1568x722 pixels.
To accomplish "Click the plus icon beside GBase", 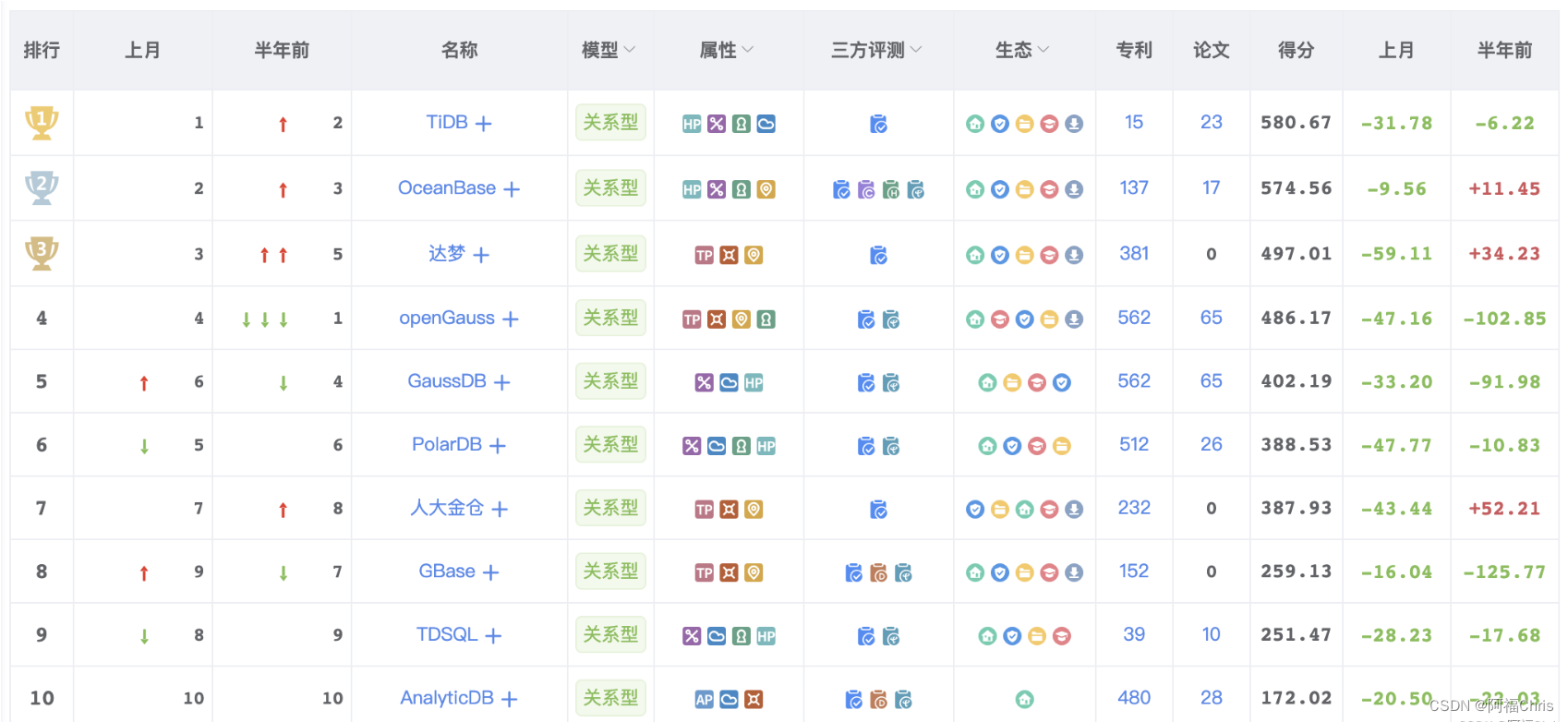I will [491, 573].
